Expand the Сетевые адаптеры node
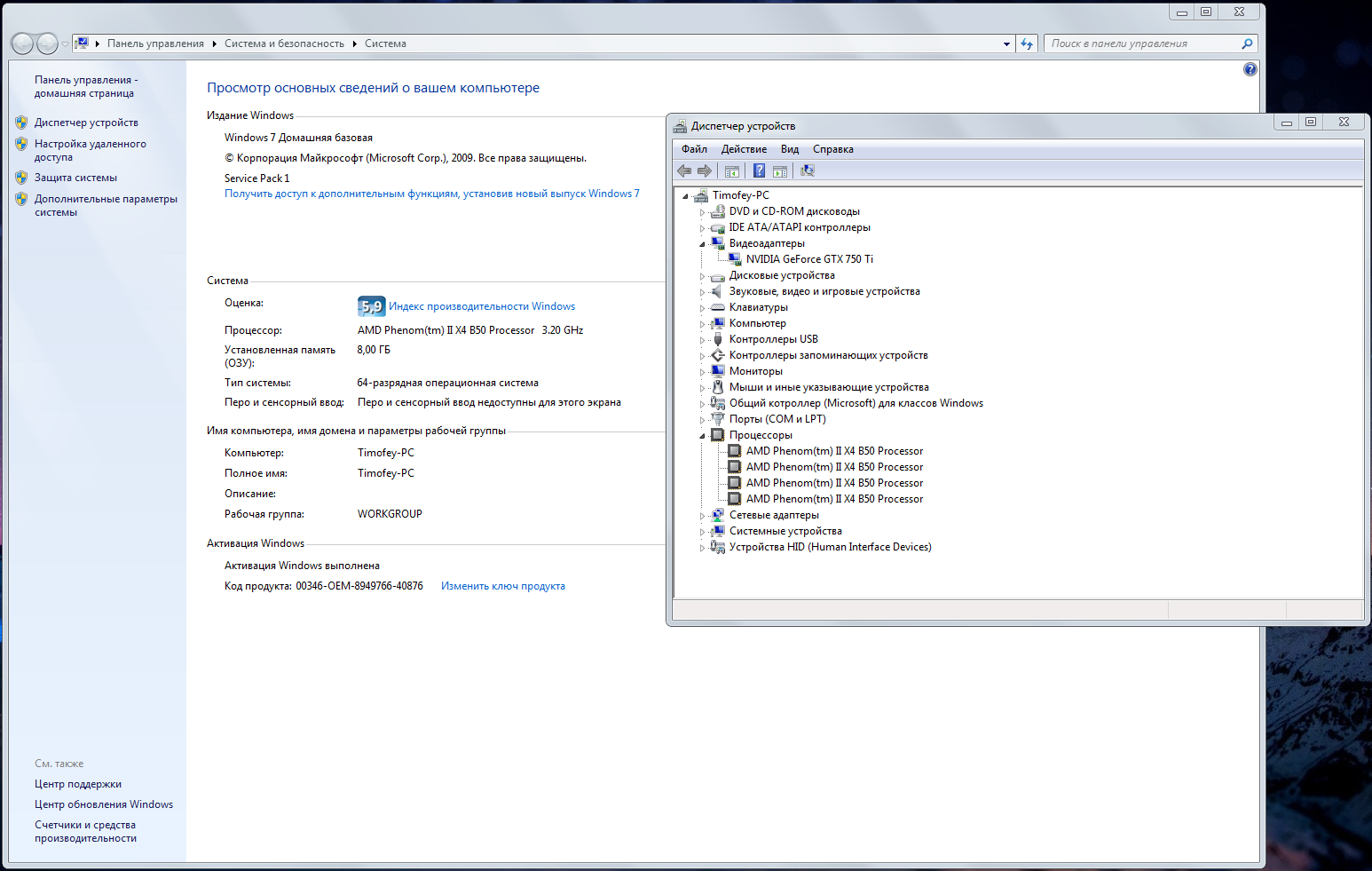This screenshot has width=1372, height=871. [702, 516]
